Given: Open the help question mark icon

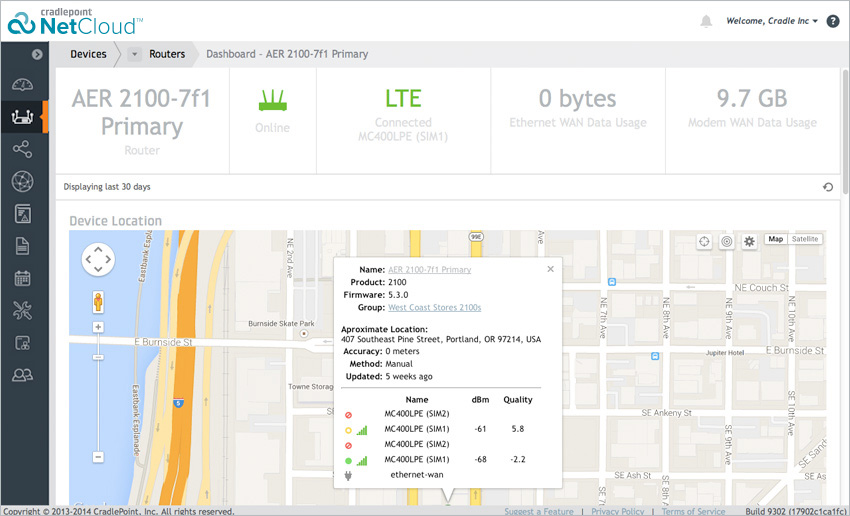Looking at the screenshot, I should coord(833,21).
